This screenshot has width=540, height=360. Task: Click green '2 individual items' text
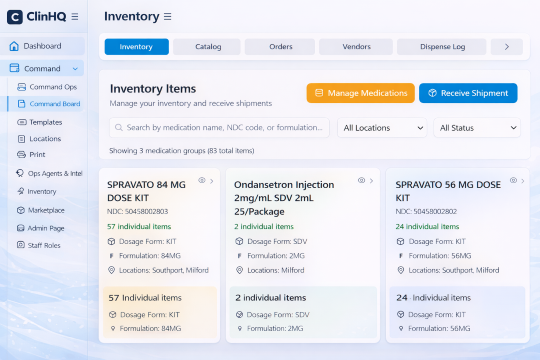coord(264,227)
